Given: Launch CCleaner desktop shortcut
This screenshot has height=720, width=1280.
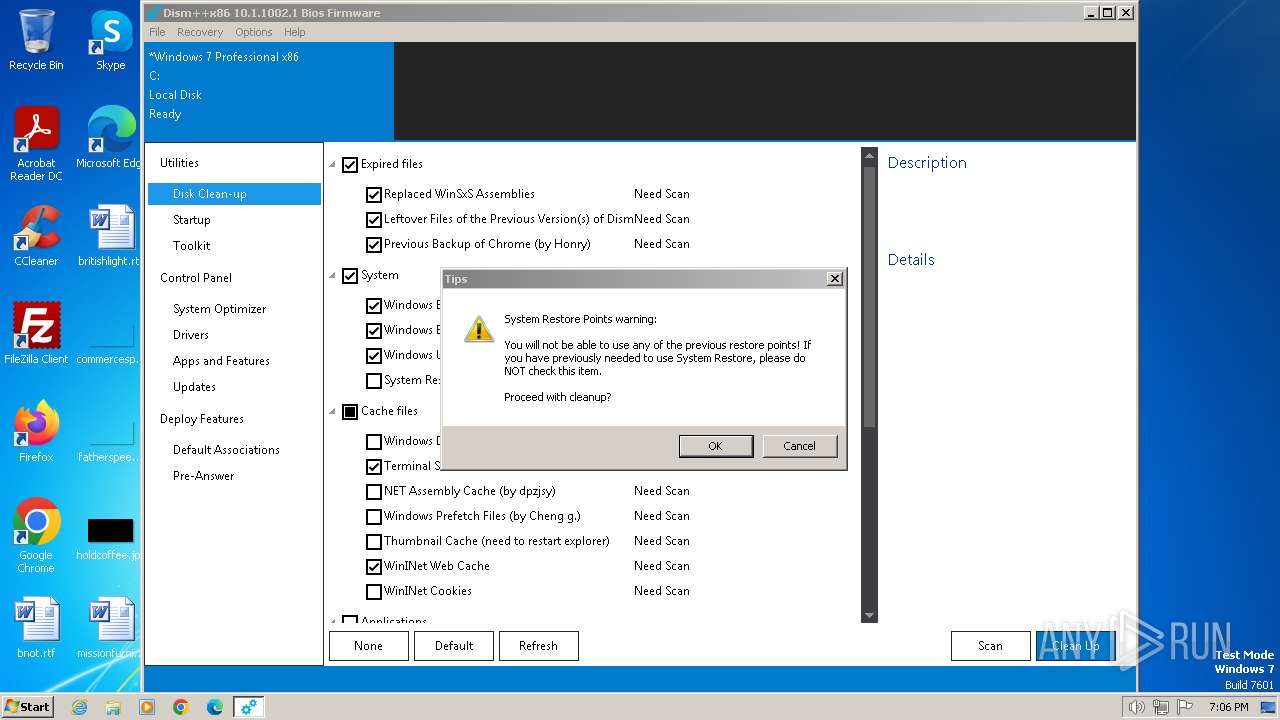Looking at the screenshot, I should point(36,236).
